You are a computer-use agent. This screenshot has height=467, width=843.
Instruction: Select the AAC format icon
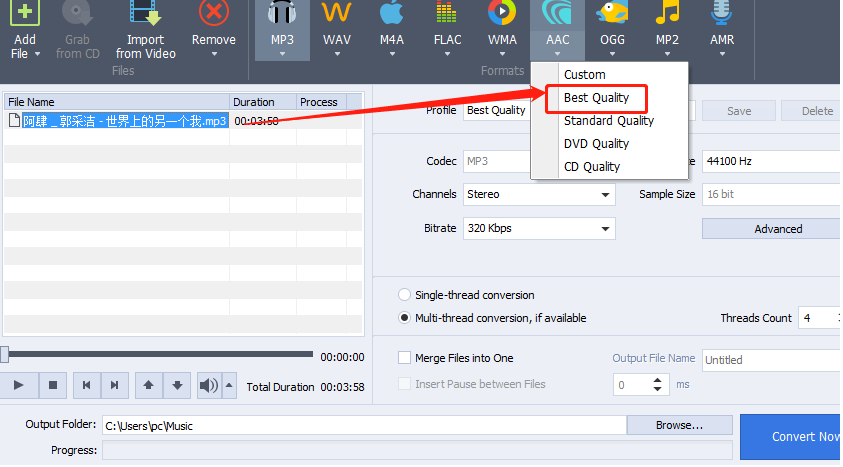tap(557, 13)
